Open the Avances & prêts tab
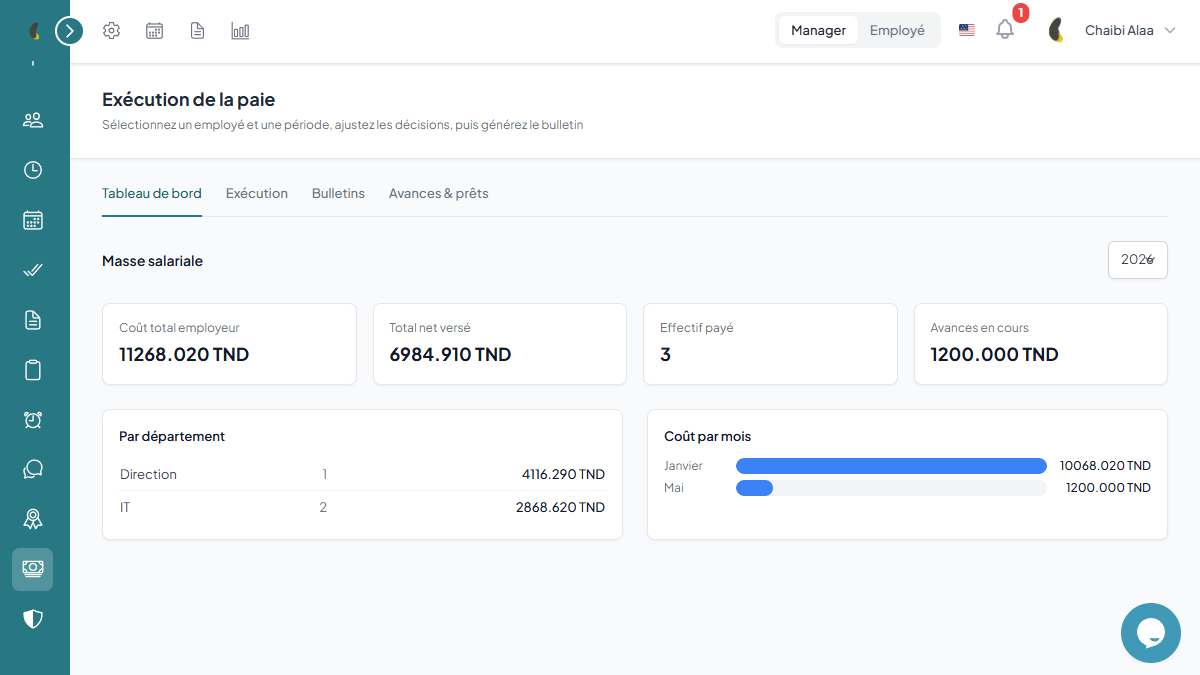Image resolution: width=1200 pixels, height=675 pixels. 439,193
